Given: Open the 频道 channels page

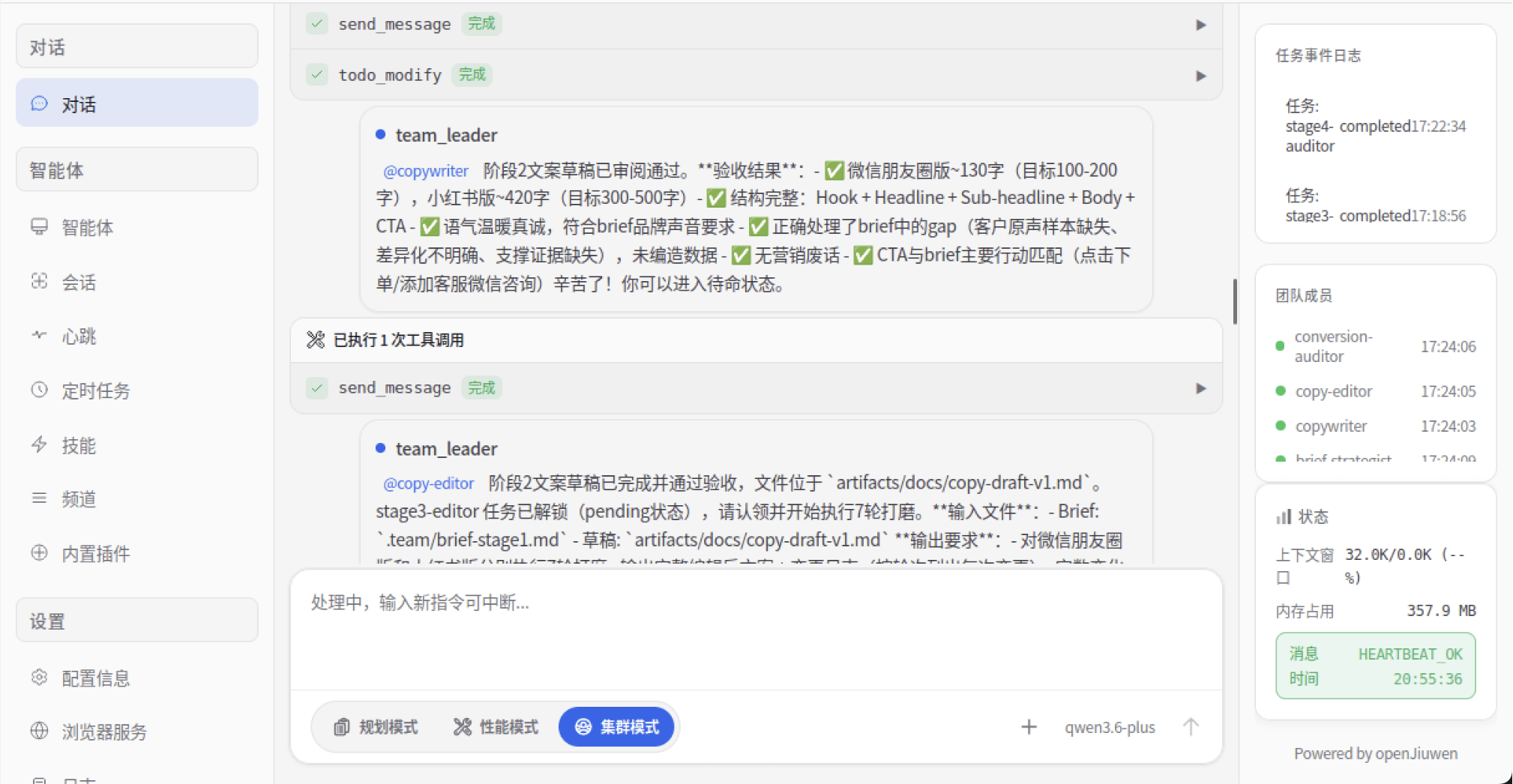Looking at the screenshot, I should pyautogui.click(x=137, y=498).
